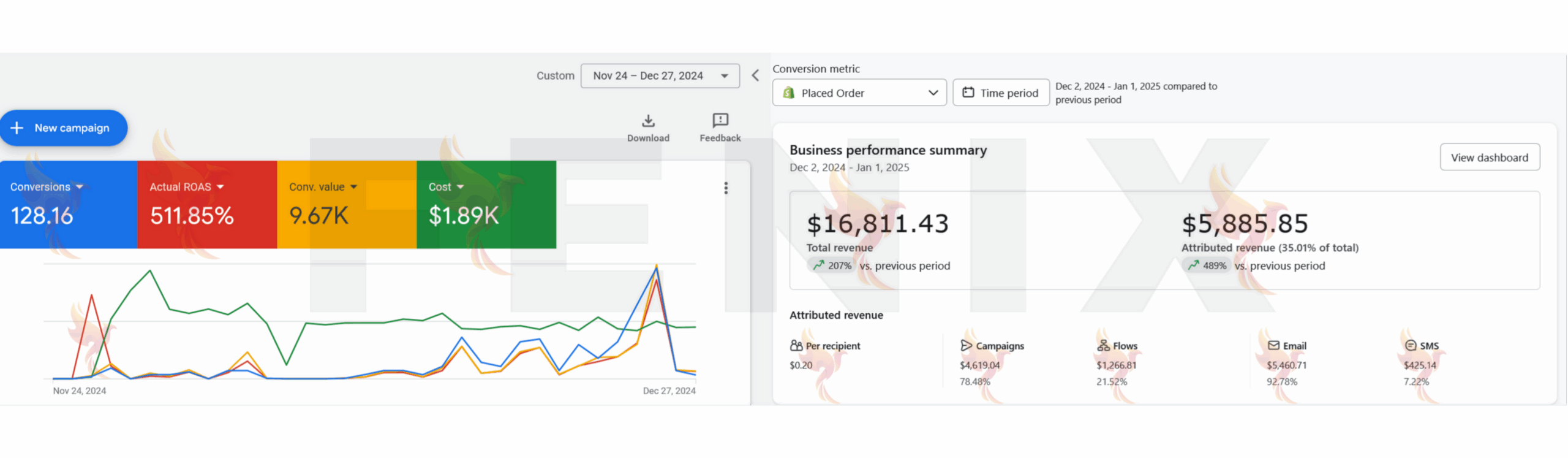Click the SMS chat bubble icon
This screenshot has height=458, width=1568.
(x=1410, y=346)
